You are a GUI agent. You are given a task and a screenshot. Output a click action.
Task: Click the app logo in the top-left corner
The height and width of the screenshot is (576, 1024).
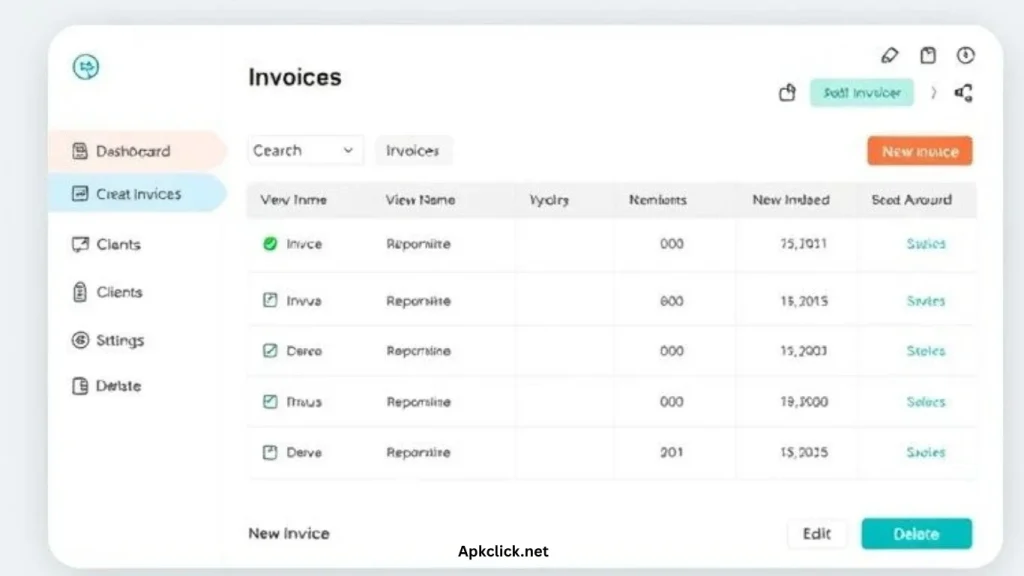[85, 67]
